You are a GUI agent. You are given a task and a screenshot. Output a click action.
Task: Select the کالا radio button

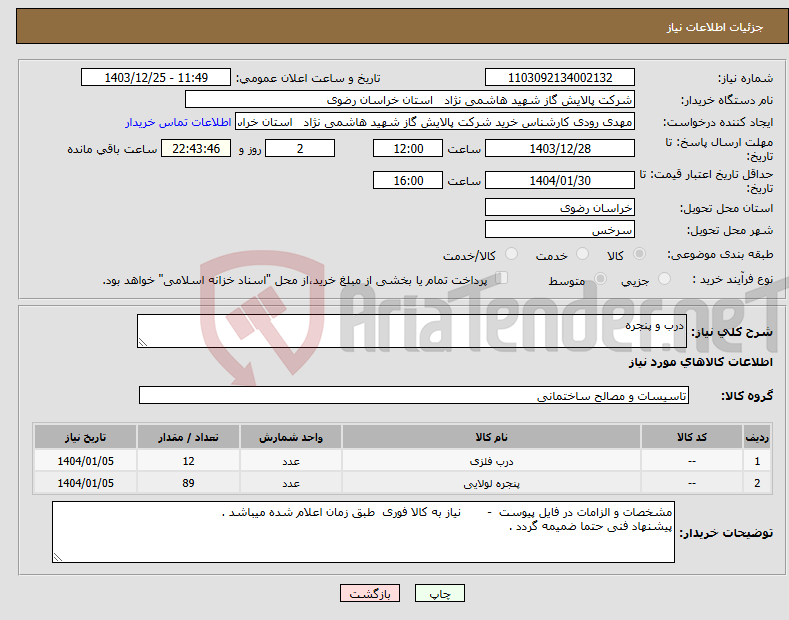639,254
